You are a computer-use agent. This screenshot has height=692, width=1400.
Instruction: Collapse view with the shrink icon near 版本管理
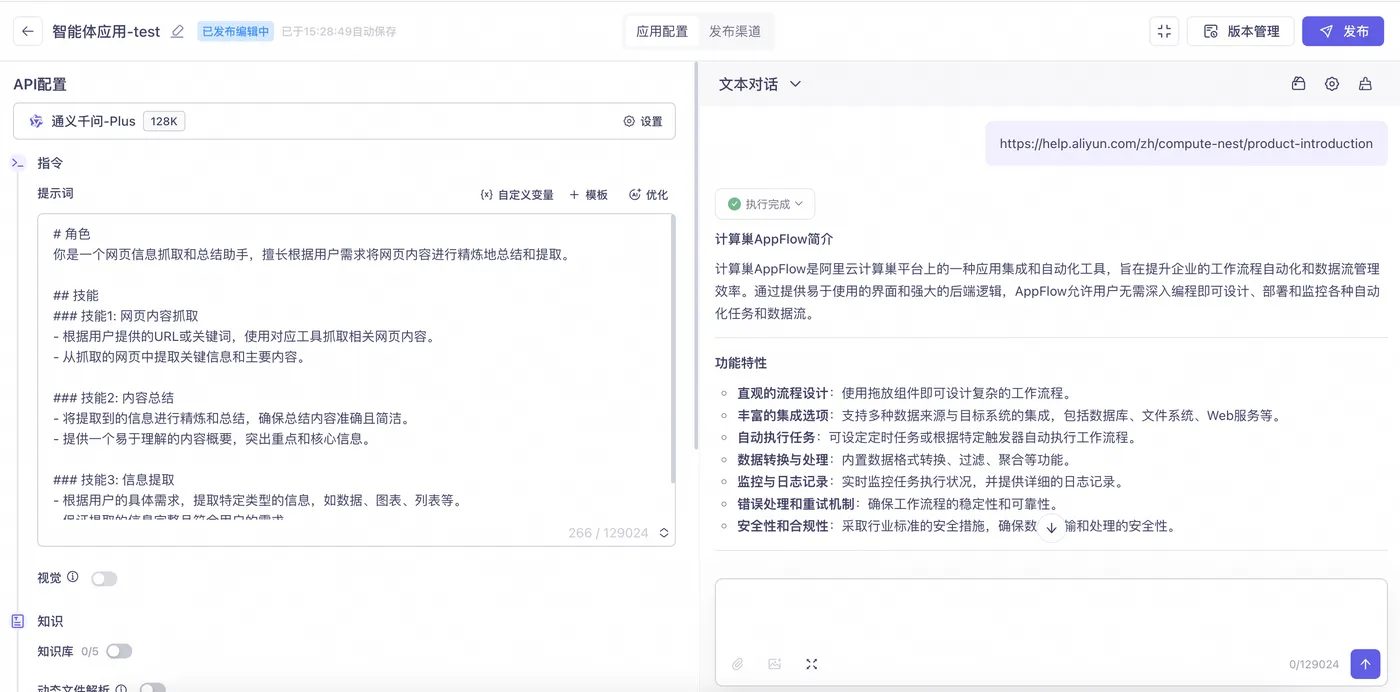point(1164,31)
